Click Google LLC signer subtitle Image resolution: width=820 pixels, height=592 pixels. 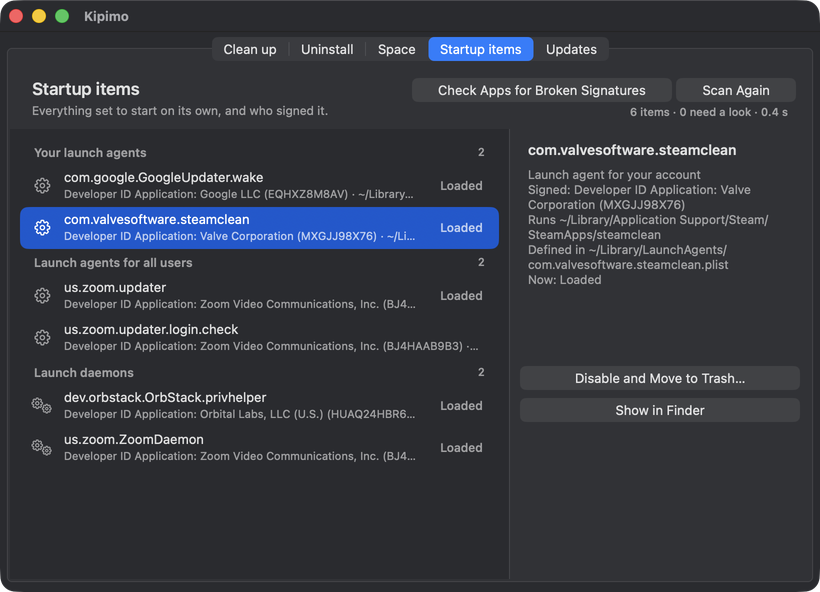(239, 194)
